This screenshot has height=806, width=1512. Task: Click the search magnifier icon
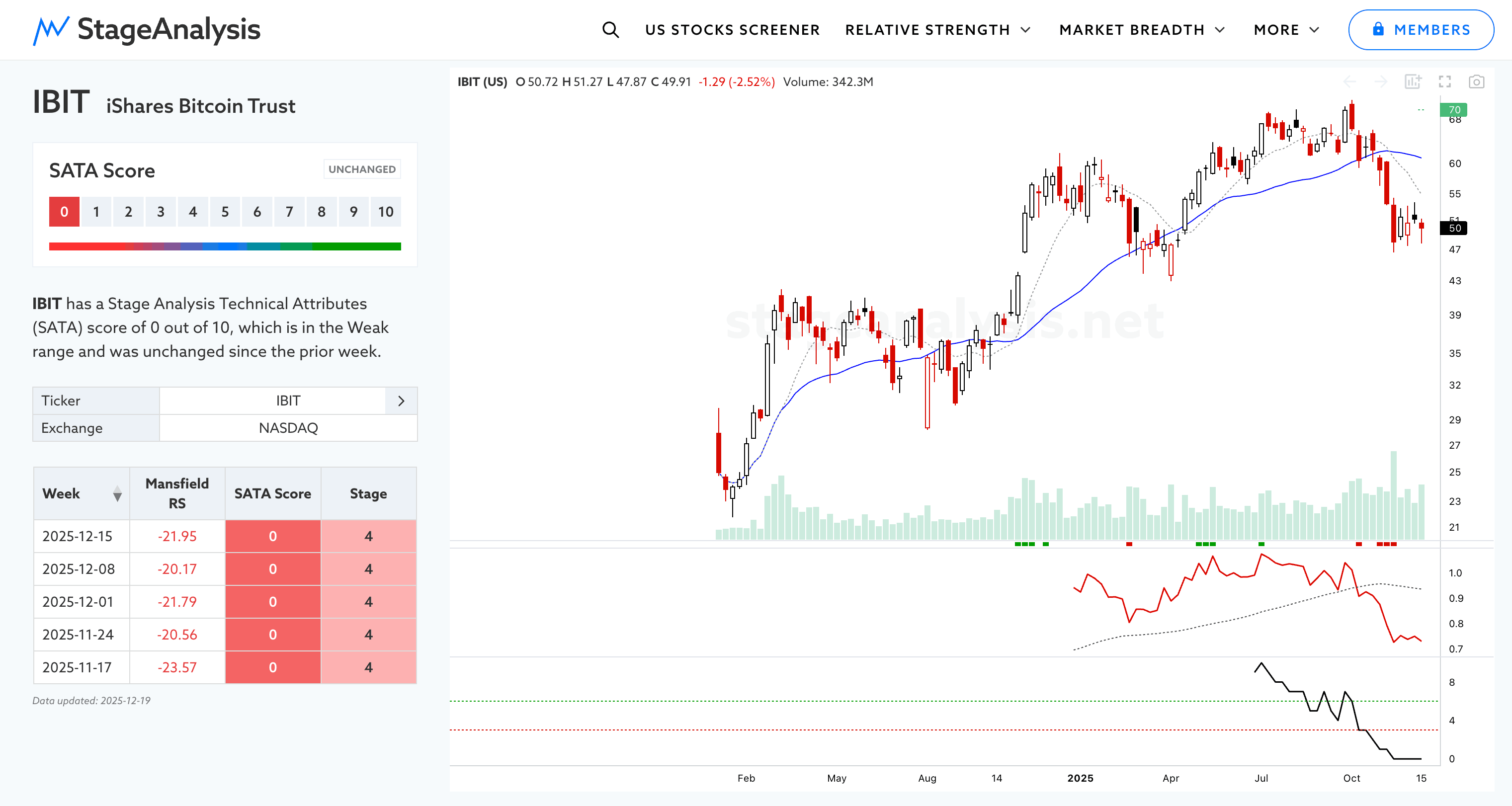pos(610,30)
